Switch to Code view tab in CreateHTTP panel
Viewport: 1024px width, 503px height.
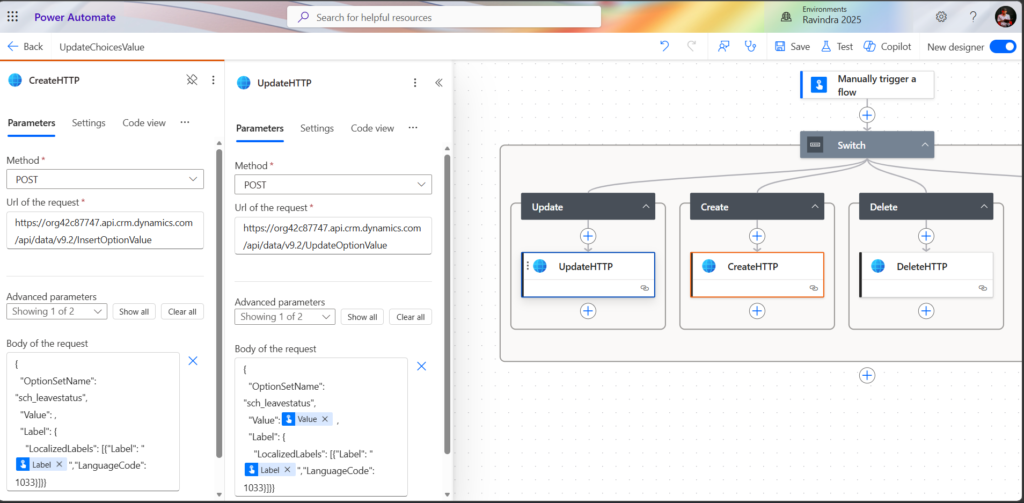144,123
